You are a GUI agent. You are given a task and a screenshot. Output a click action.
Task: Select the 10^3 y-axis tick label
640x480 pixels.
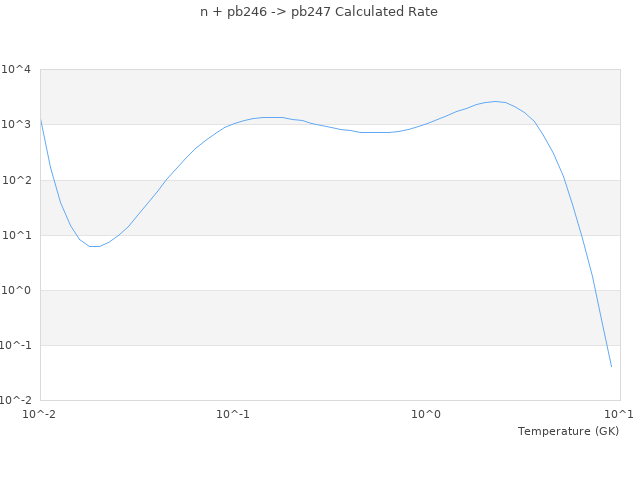16,125
